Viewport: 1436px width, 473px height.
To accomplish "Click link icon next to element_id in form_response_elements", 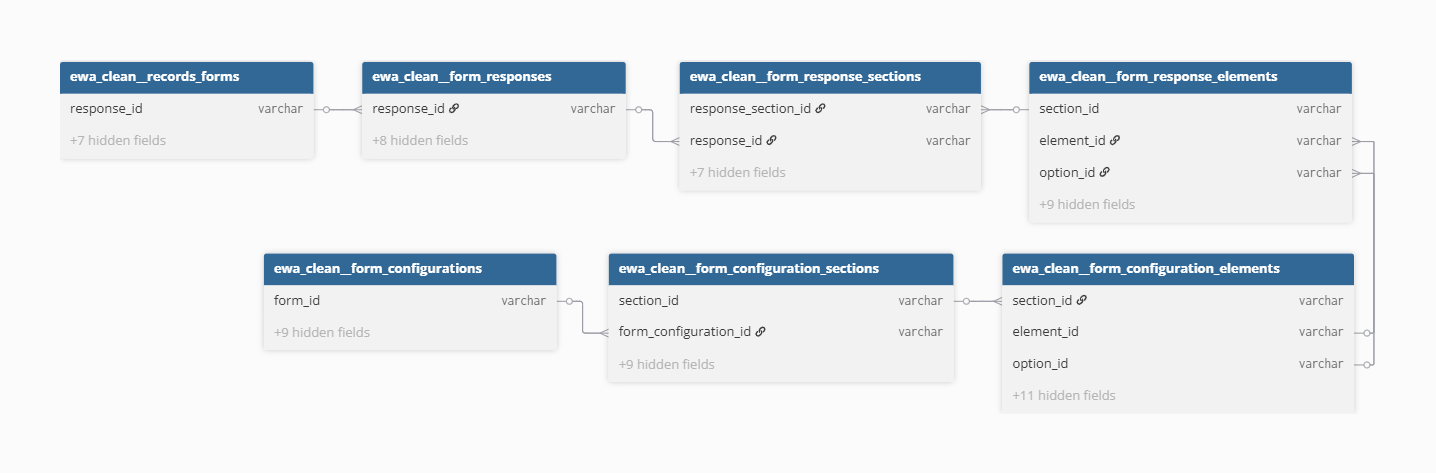I will click(x=1115, y=141).
